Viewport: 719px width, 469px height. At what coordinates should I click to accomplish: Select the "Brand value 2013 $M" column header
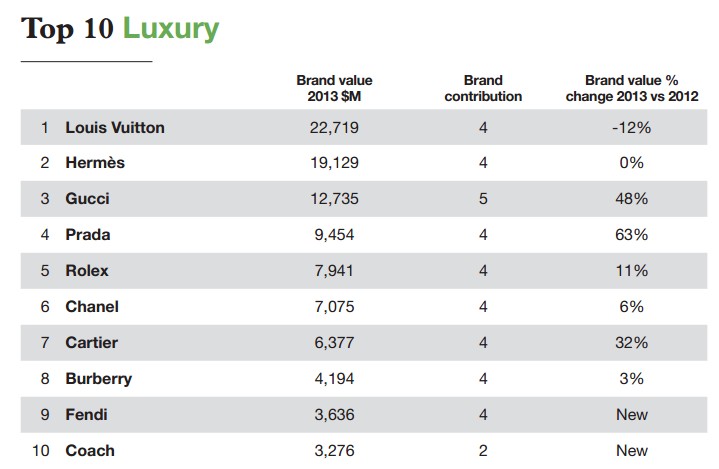tap(334, 88)
